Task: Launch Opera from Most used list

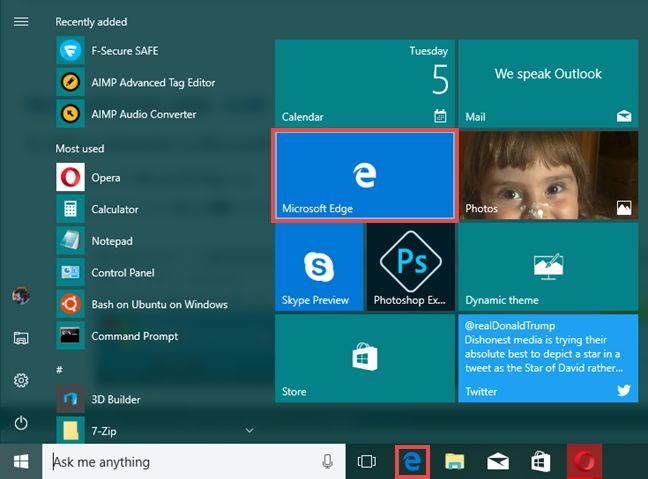Action: [155, 177]
